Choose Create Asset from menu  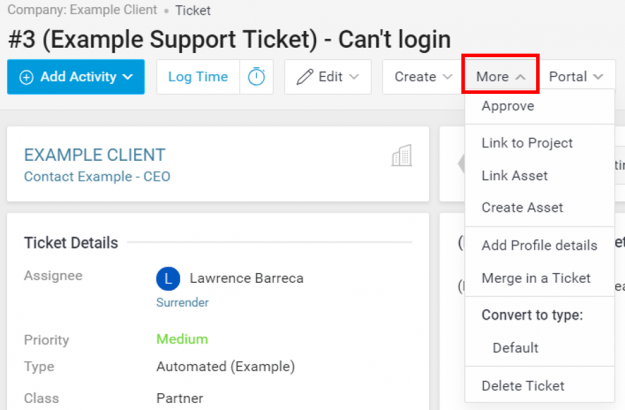522,207
